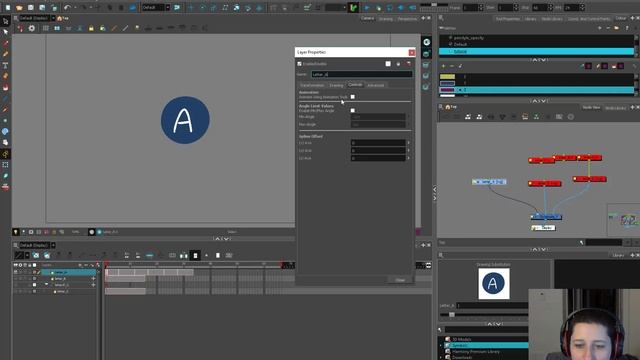Toggle checkbox of bottom timeline layer
Image resolution: width=640 pixels, height=360 pixels.
[x=34, y=291]
